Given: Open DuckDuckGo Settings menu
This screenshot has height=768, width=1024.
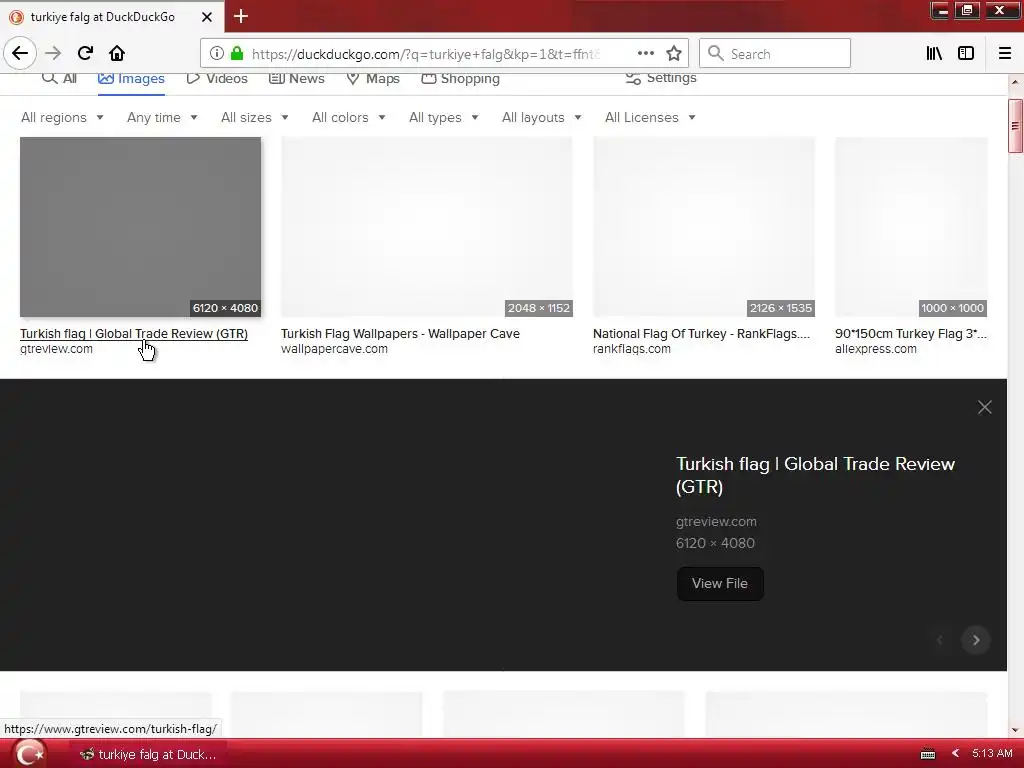Looking at the screenshot, I should pos(661,78).
